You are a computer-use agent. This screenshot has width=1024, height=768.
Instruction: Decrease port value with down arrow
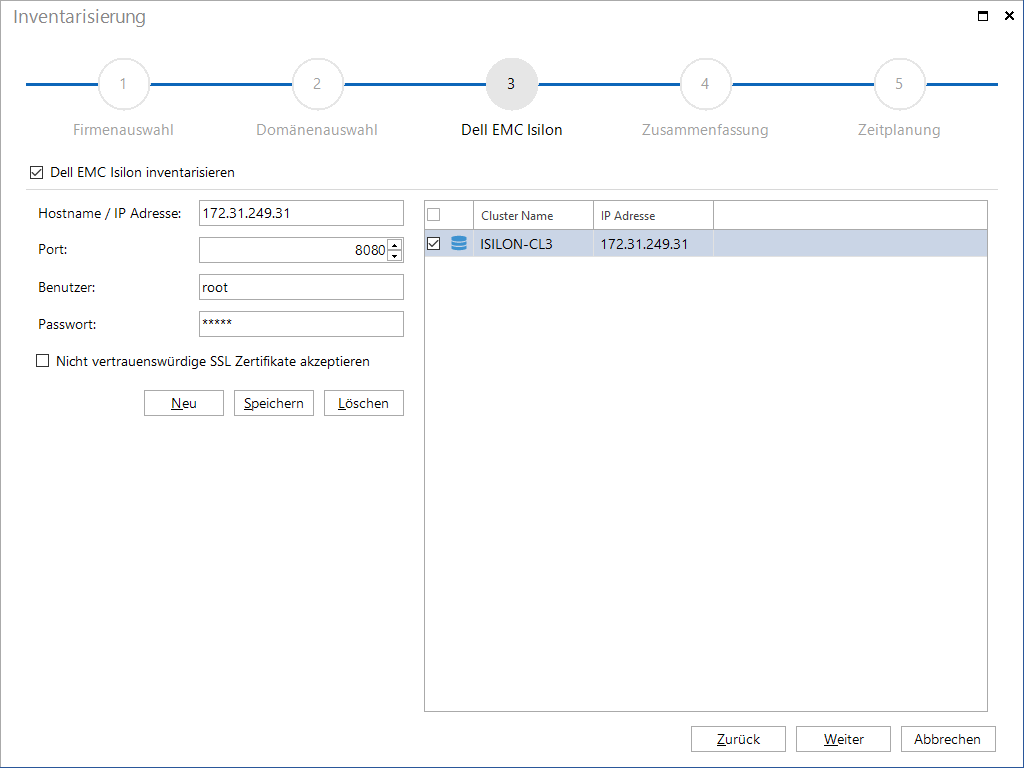[x=394, y=255]
